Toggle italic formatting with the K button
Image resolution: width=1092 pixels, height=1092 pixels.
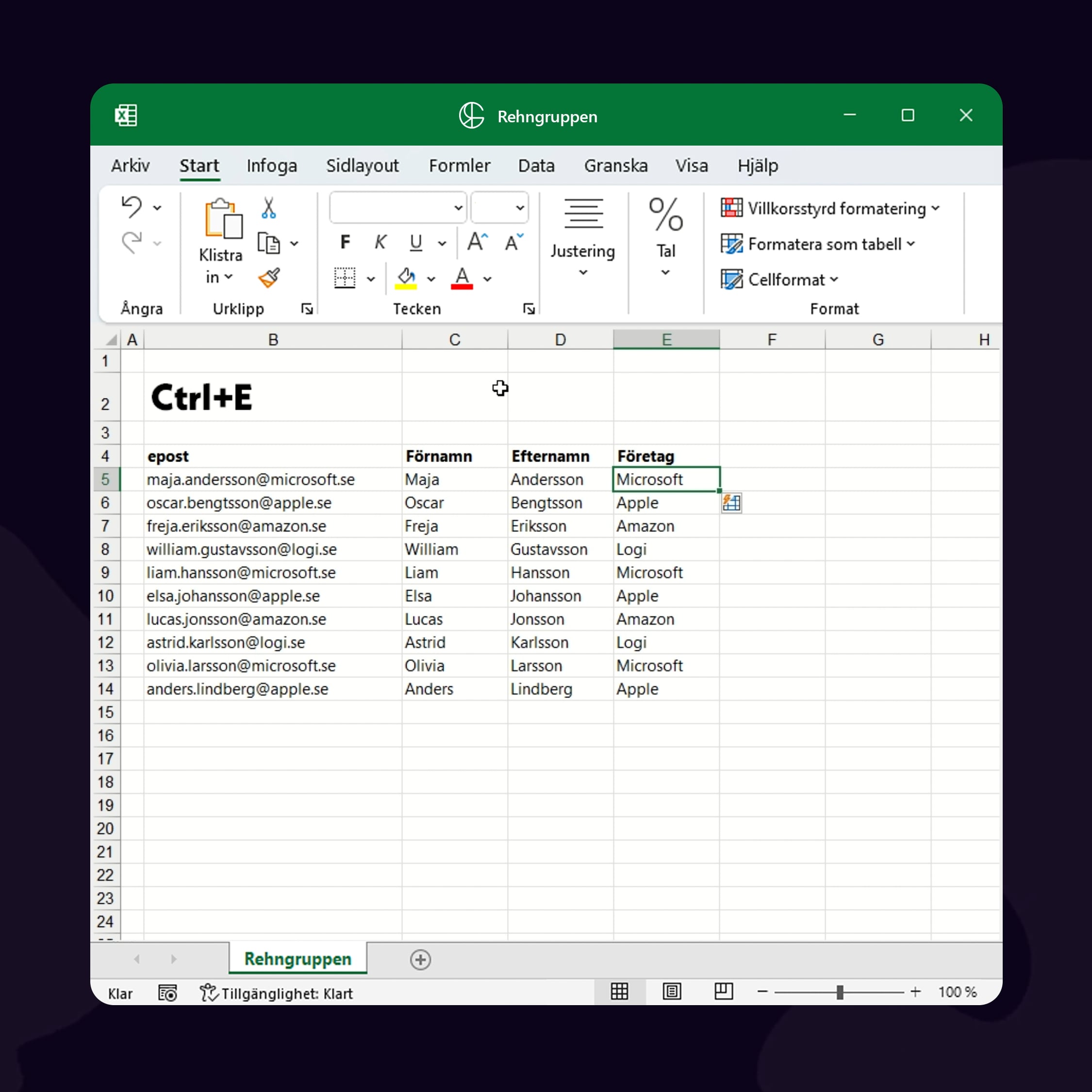pyautogui.click(x=380, y=242)
